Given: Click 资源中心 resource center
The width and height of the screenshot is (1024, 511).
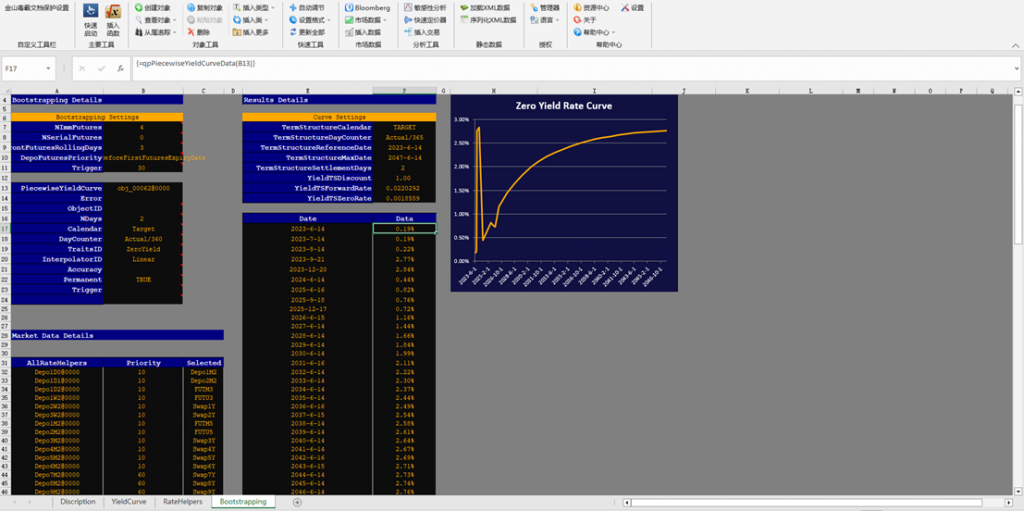Looking at the screenshot, I should [x=591, y=8].
